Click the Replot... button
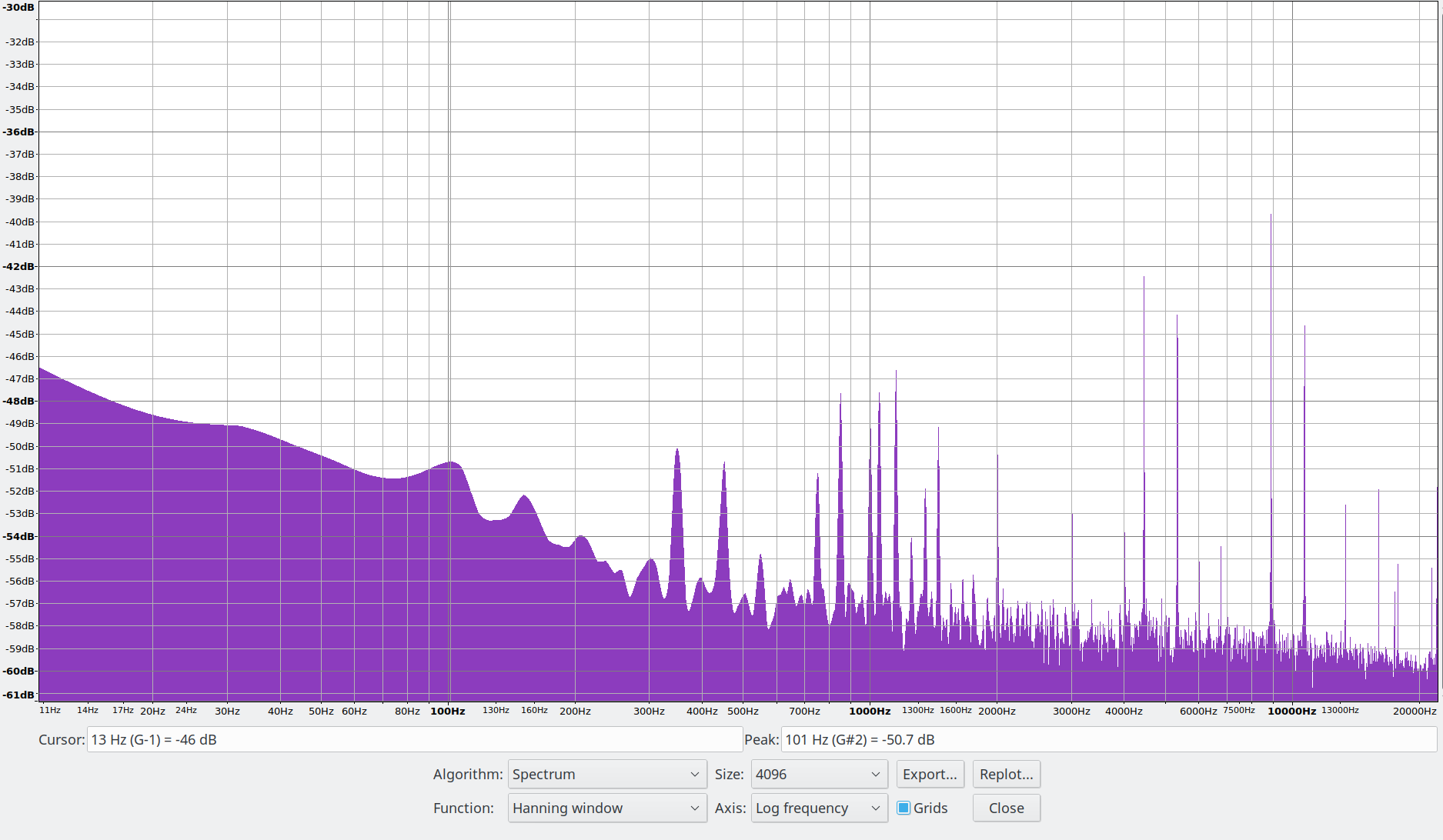 [x=1006, y=774]
